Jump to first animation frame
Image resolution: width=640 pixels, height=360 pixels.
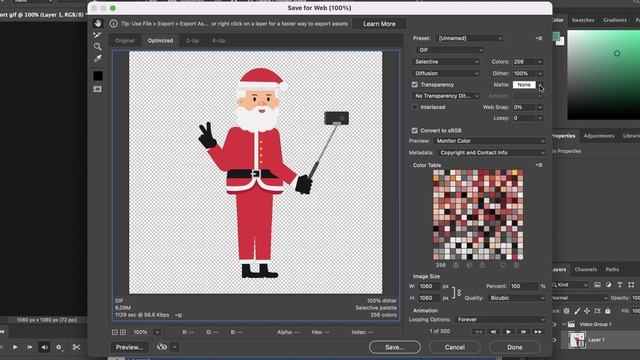478,332
